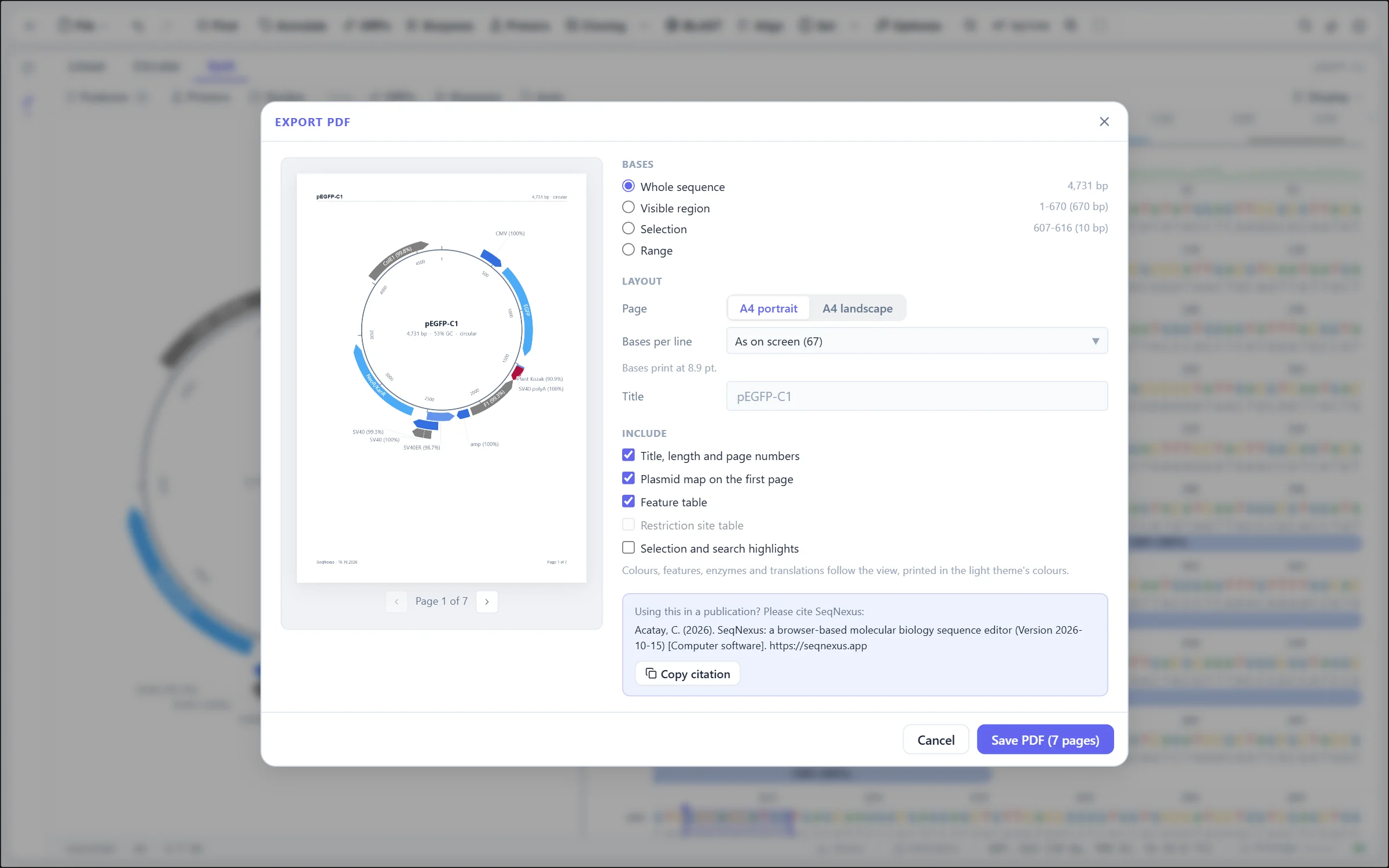The height and width of the screenshot is (868, 1389).
Task: Cancel the PDF export
Action: tap(935, 740)
